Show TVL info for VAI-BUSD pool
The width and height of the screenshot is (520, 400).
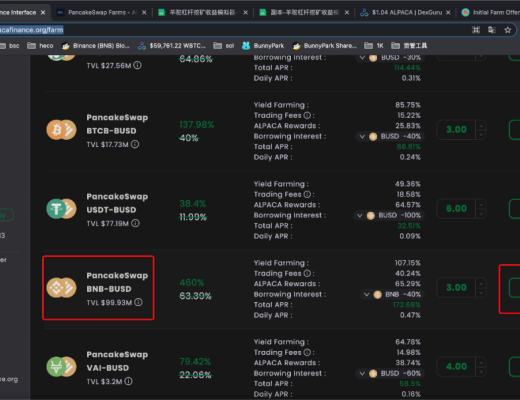[x=128, y=381]
